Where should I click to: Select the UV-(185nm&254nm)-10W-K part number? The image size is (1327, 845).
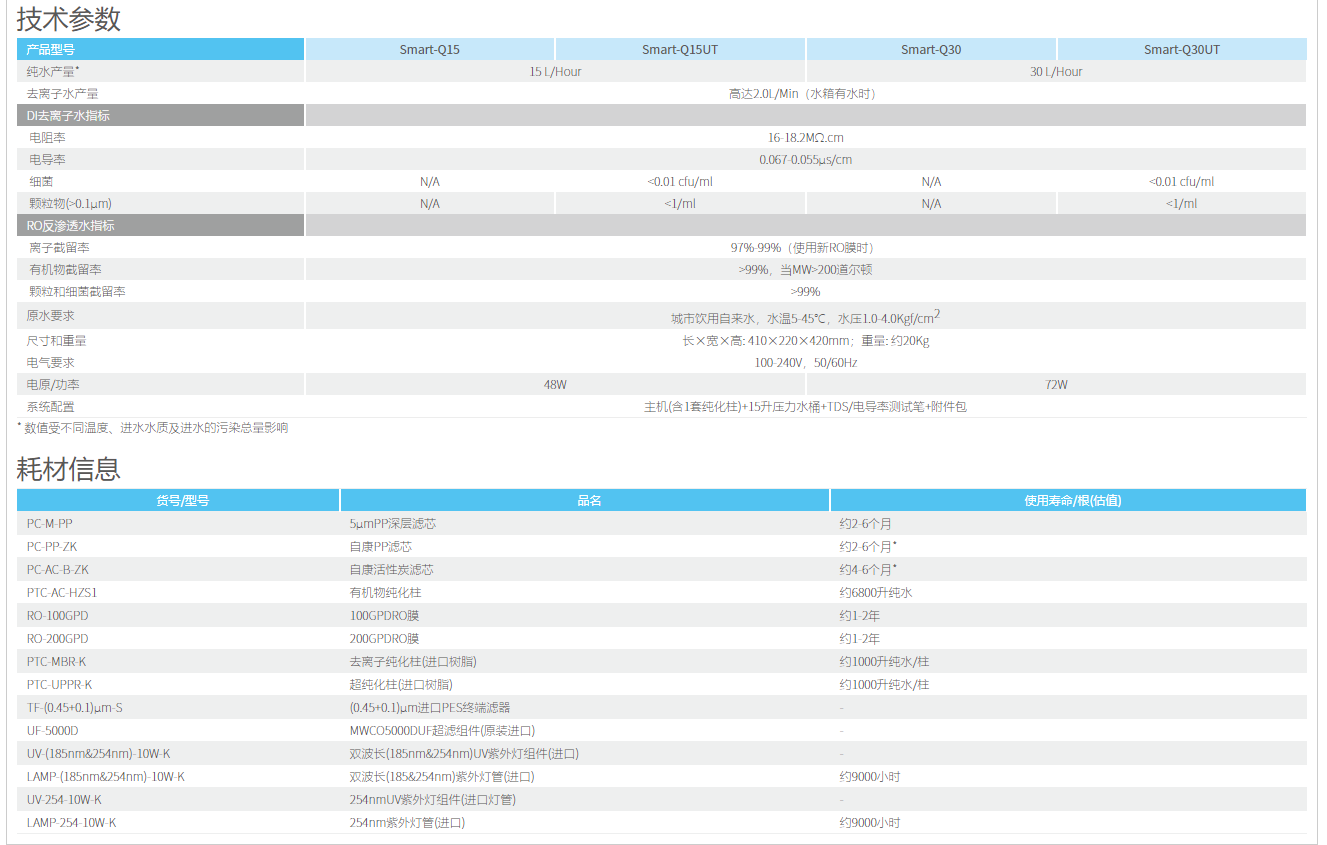tap(99, 754)
